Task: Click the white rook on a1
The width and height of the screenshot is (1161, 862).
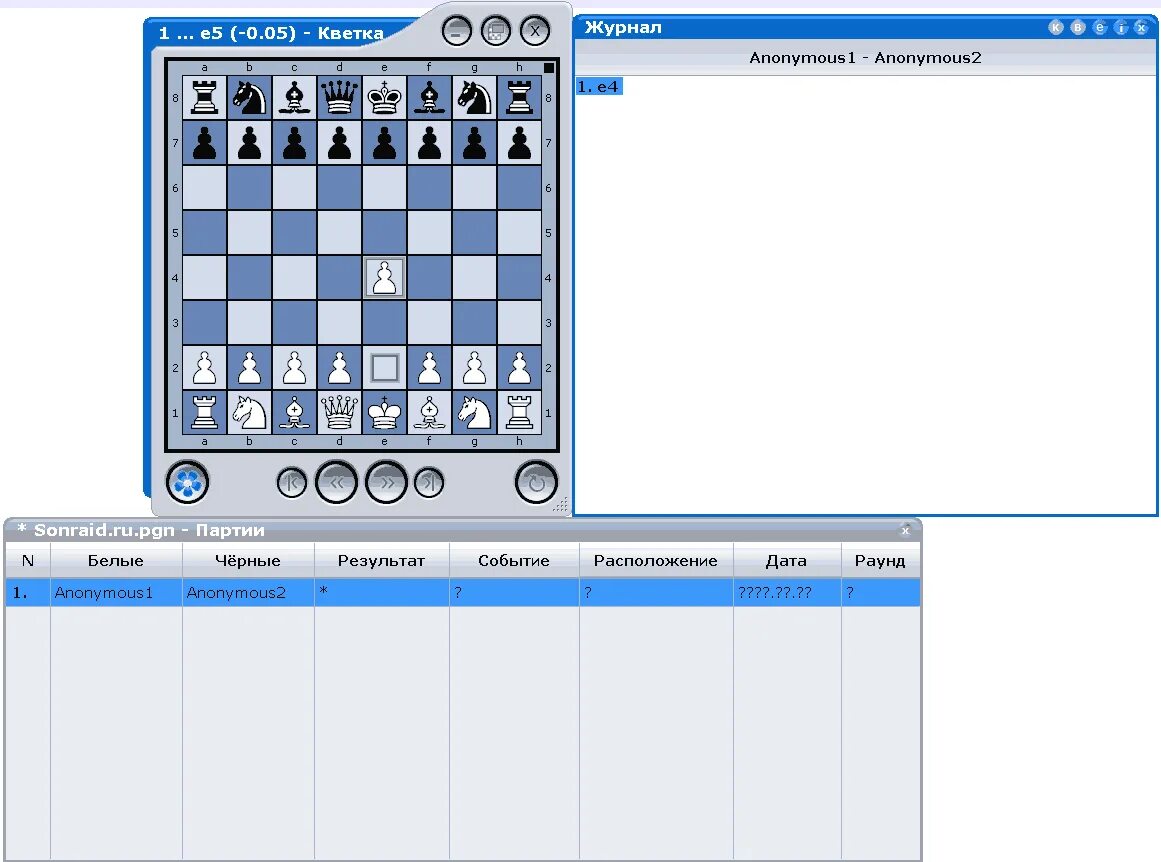Action: (204, 412)
